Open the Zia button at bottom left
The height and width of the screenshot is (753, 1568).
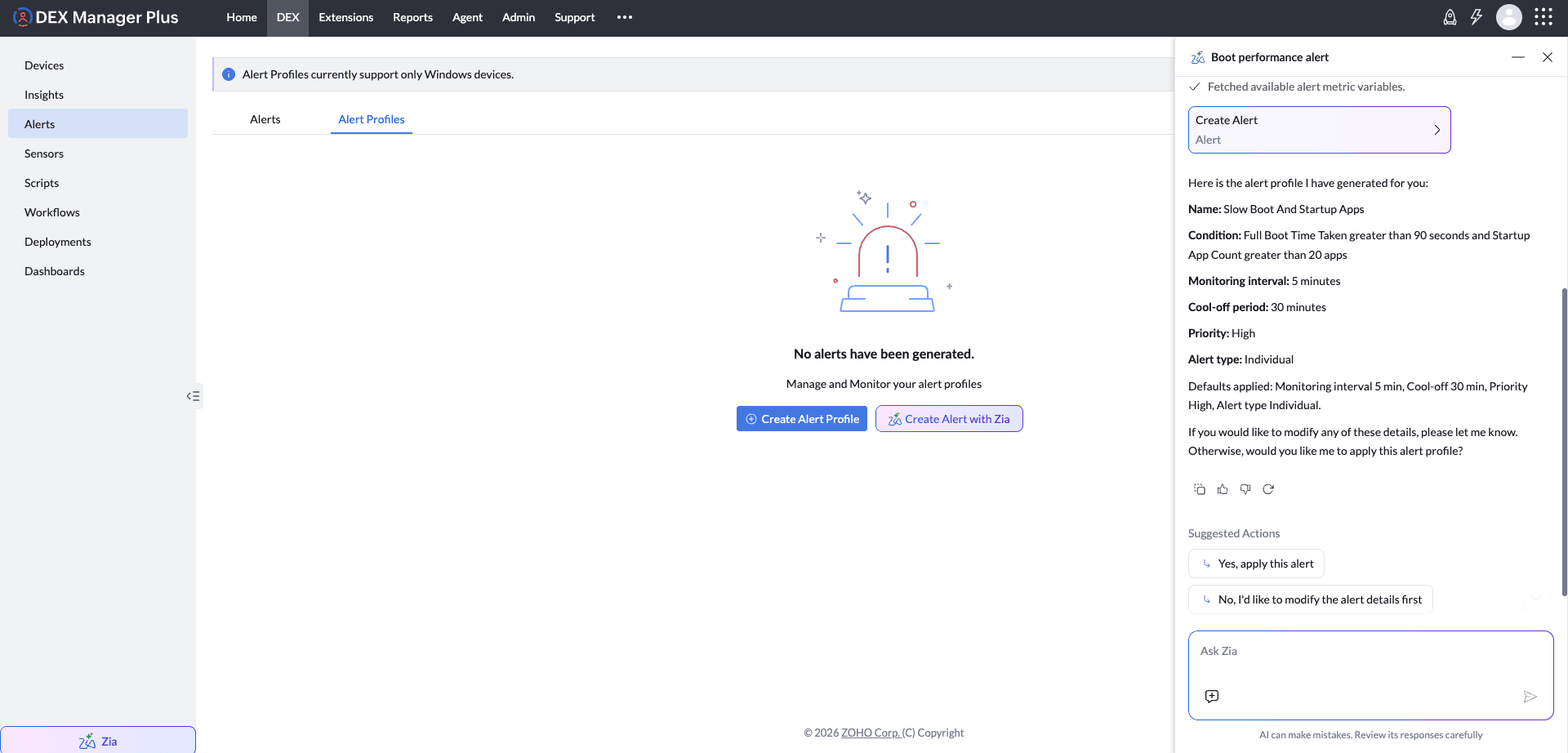pyautogui.click(x=98, y=741)
